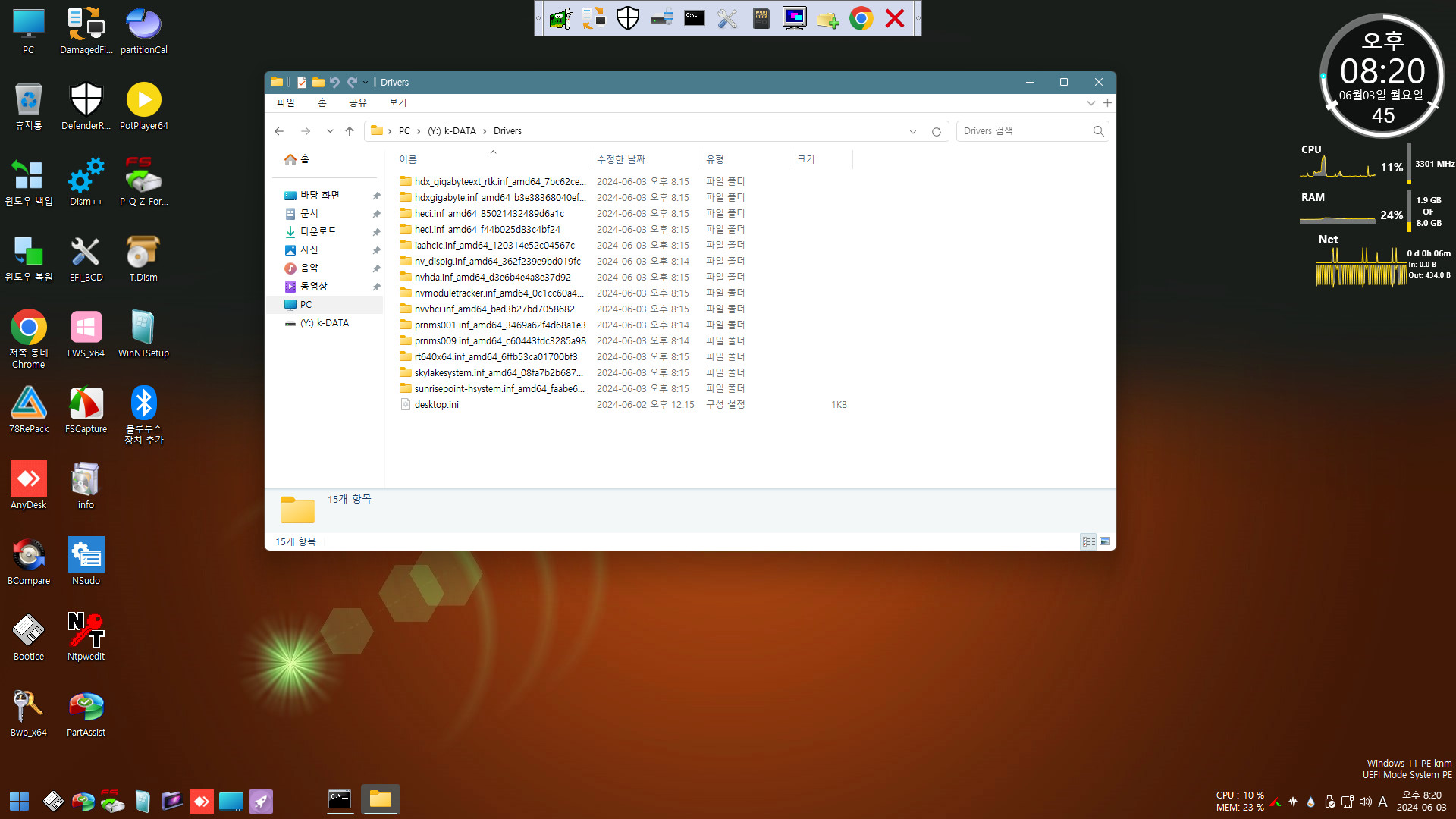The image size is (1456, 819).
Task: Switch to details view button
Action: pos(1089,541)
